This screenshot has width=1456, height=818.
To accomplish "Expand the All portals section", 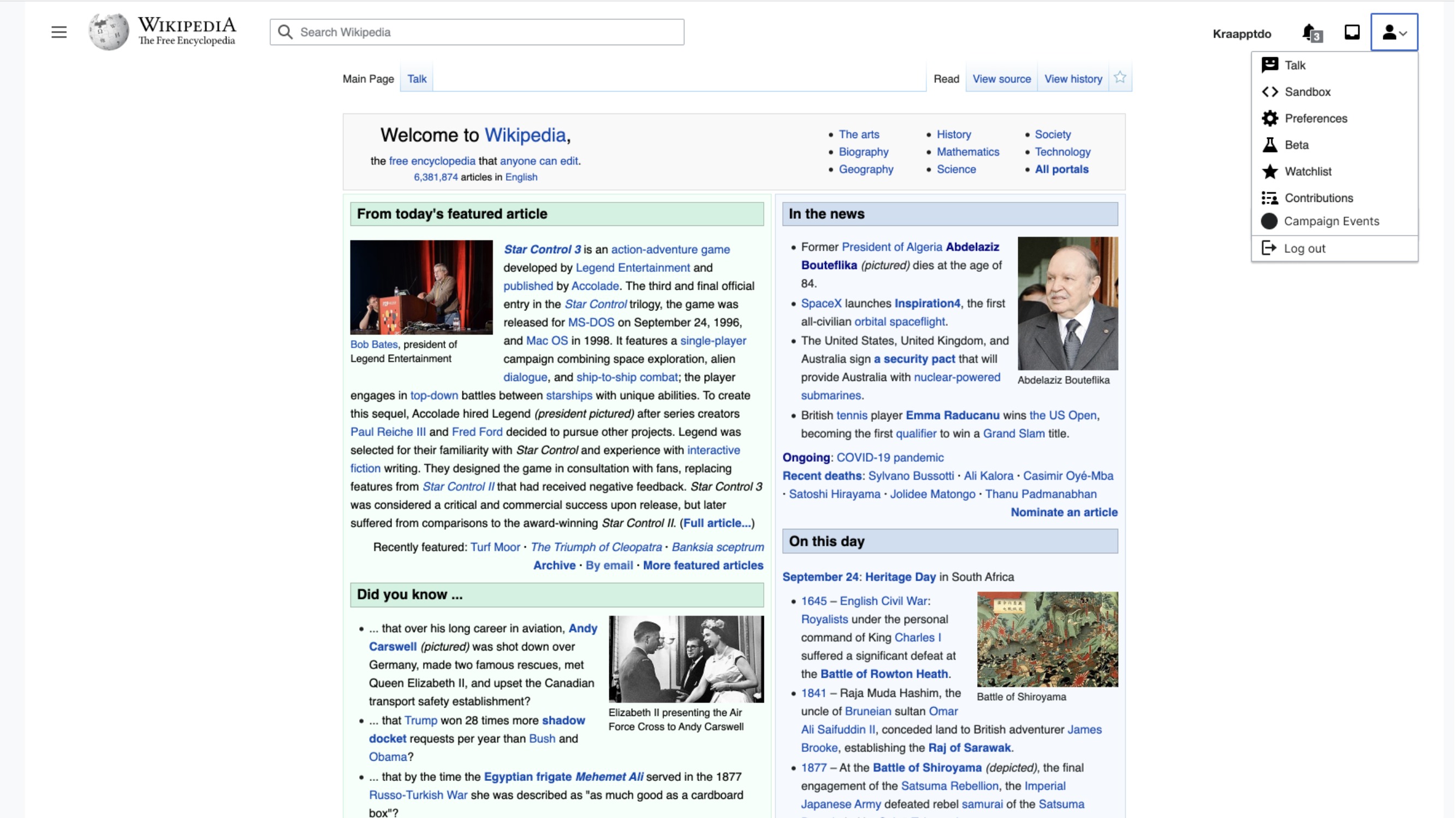I will [1062, 168].
